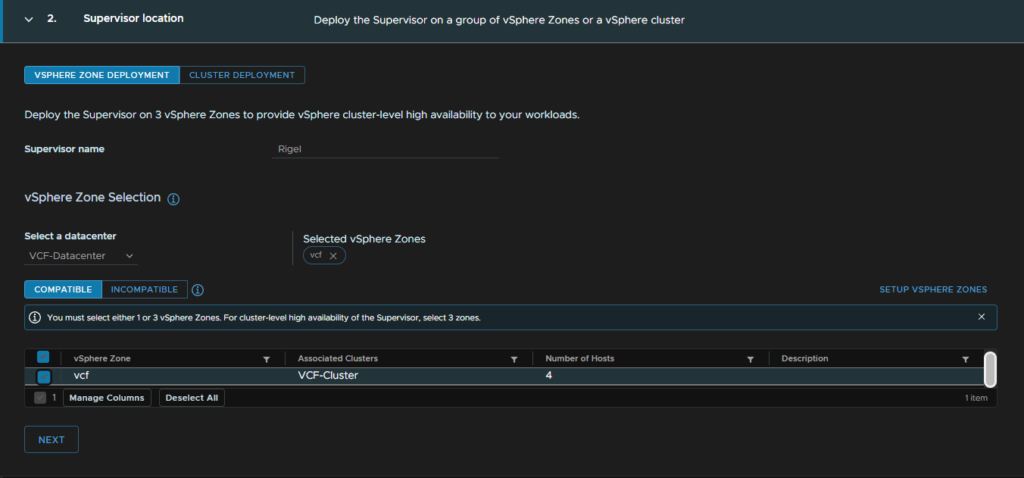Remove vcf from selected zones
Image resolution: width=1024 pixels, height=478 pixels.
point(333,256)
